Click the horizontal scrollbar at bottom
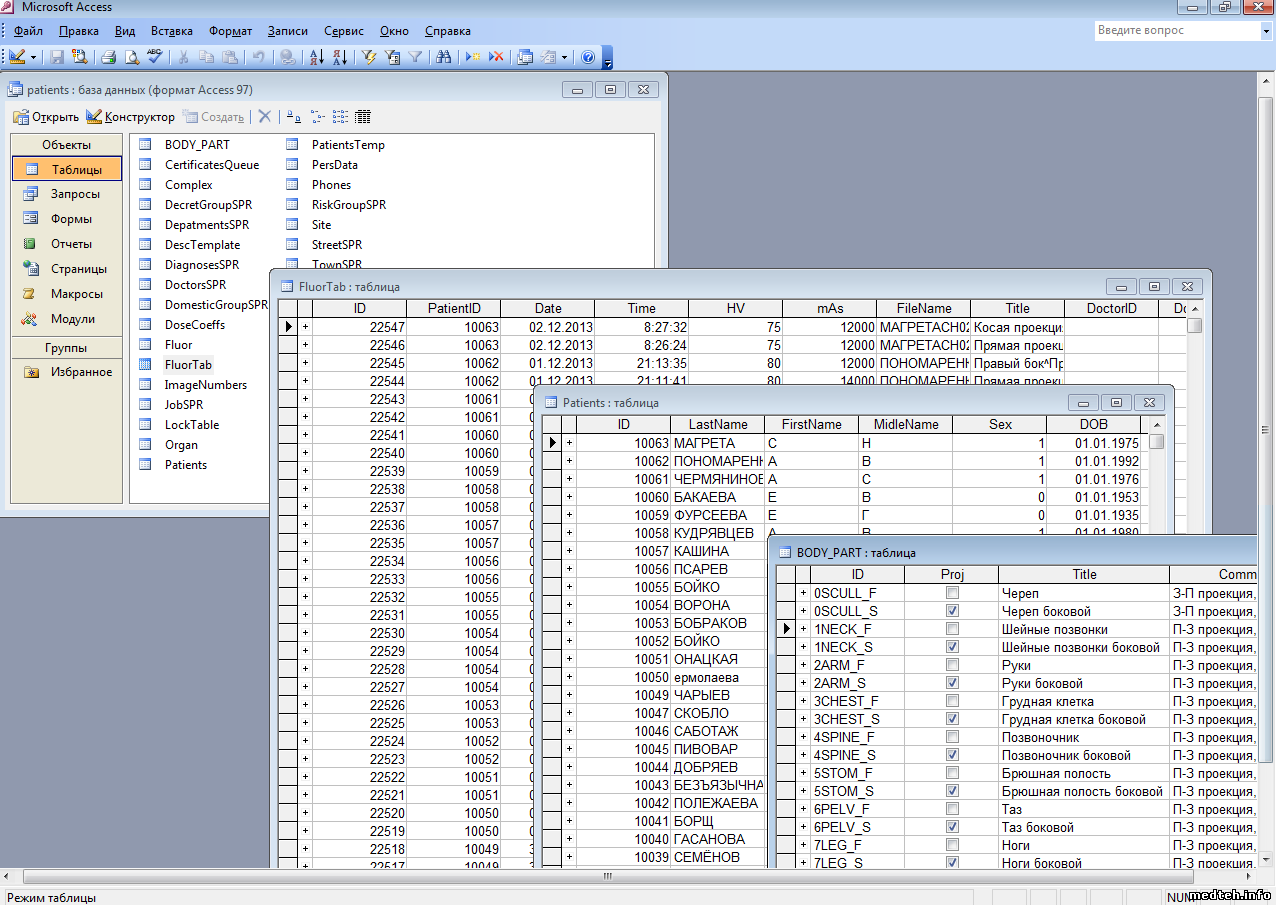 [606, 876]
